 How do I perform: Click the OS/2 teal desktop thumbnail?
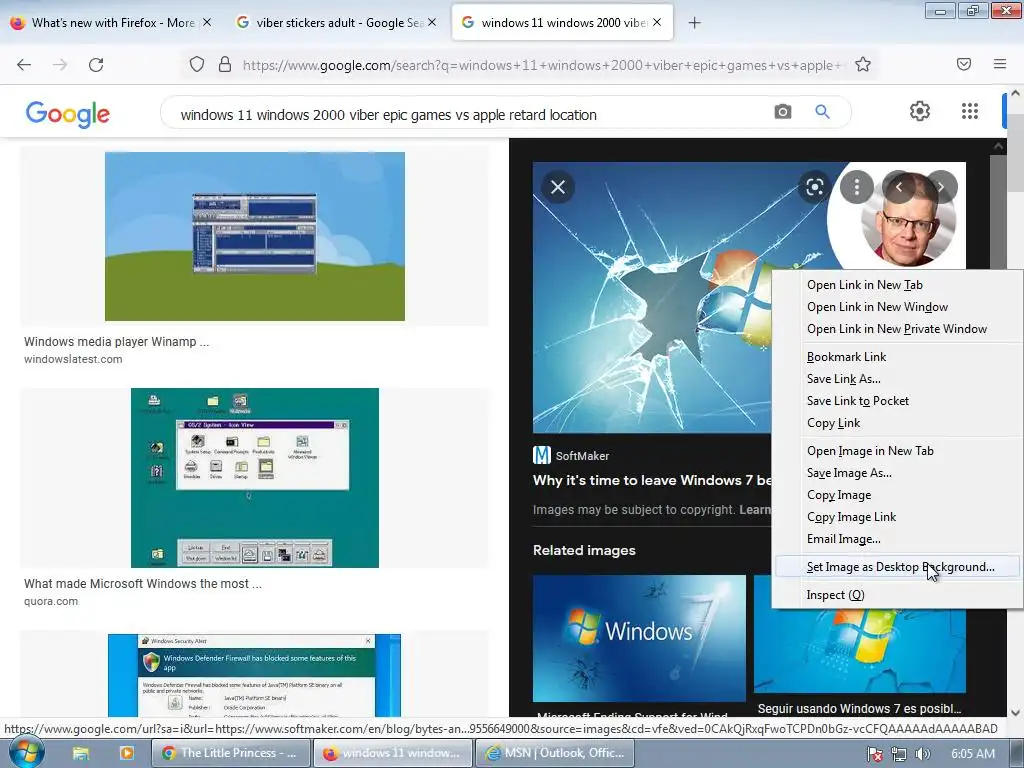tap(255, 478)
